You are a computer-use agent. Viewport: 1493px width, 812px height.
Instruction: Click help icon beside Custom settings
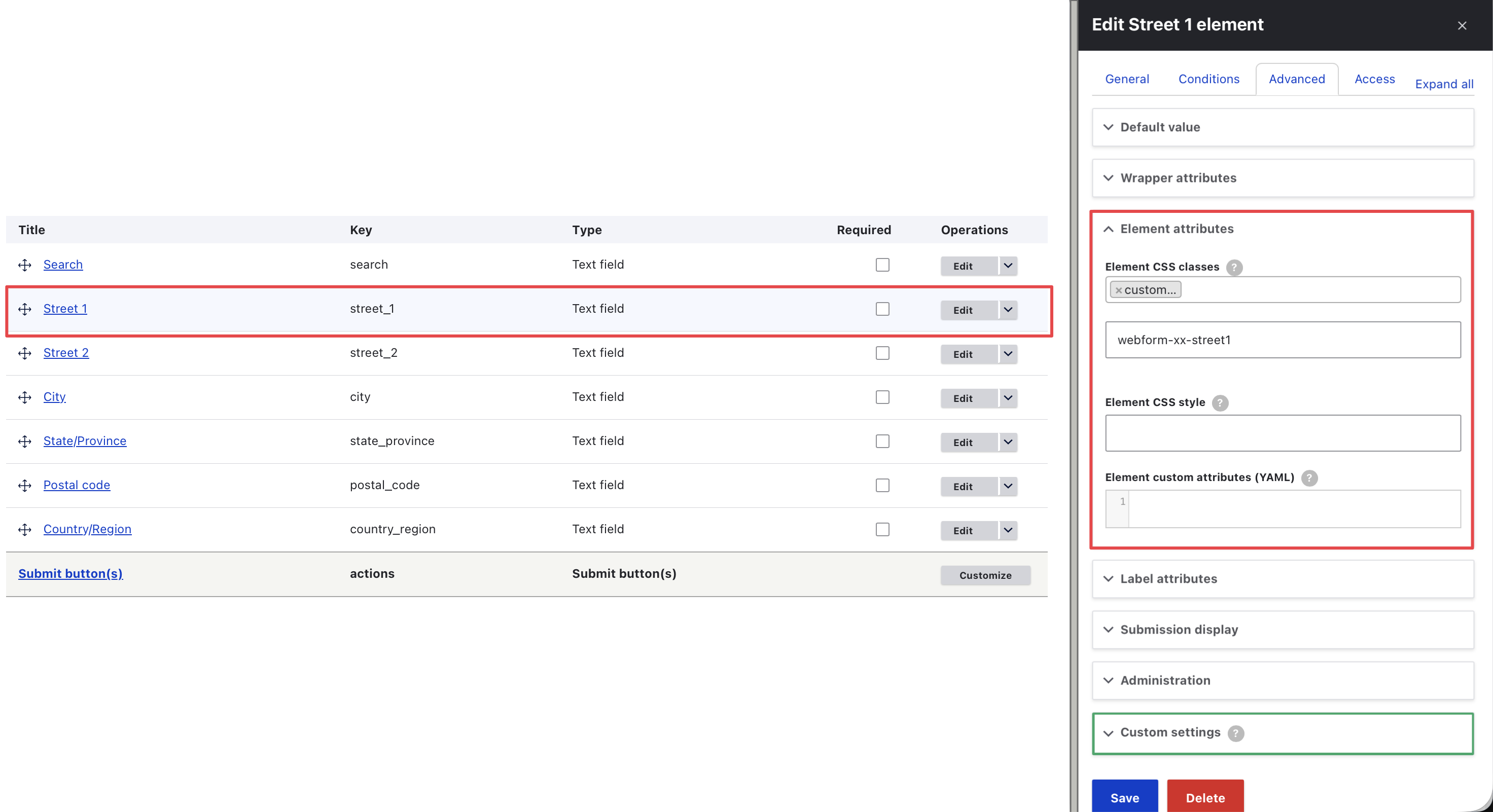pyautogui.click(x=1236, y=733)
